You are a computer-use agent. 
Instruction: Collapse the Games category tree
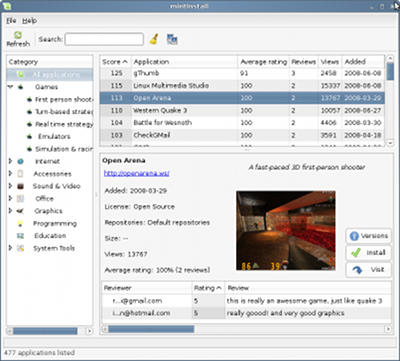click(10, 87)
